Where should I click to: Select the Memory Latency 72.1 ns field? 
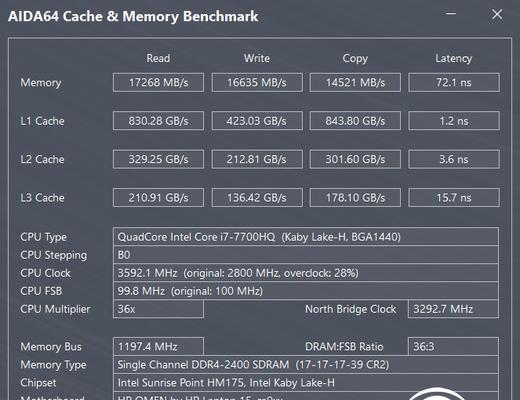point(454,82)
